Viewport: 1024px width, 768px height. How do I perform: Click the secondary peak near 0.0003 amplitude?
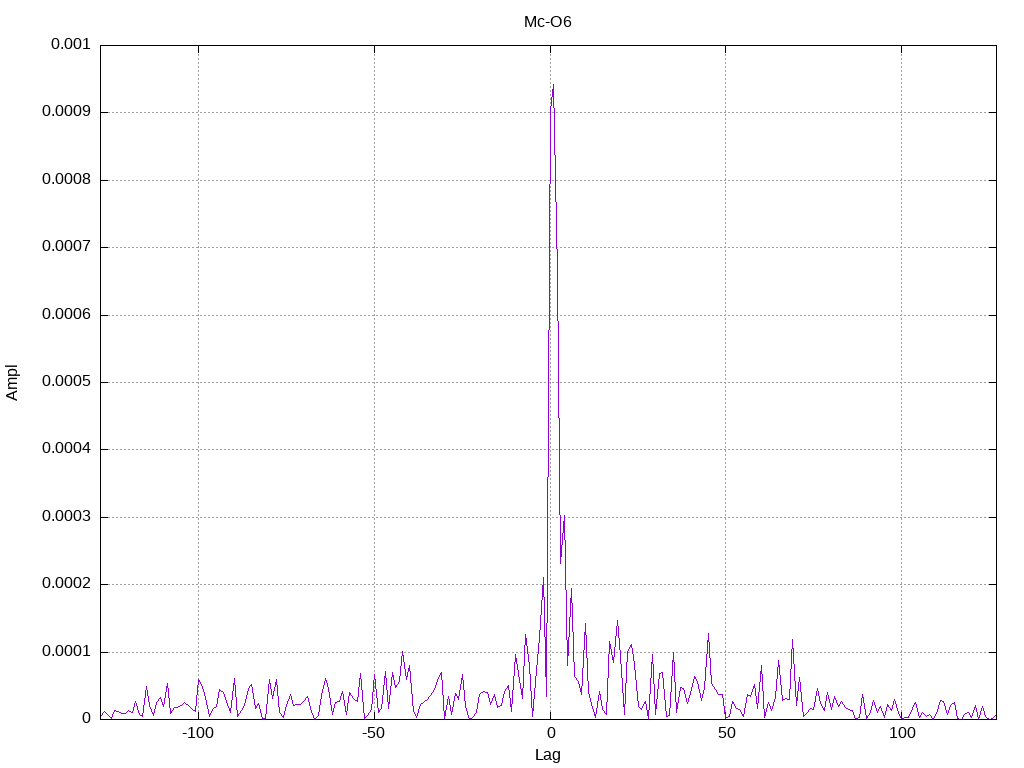564,516
